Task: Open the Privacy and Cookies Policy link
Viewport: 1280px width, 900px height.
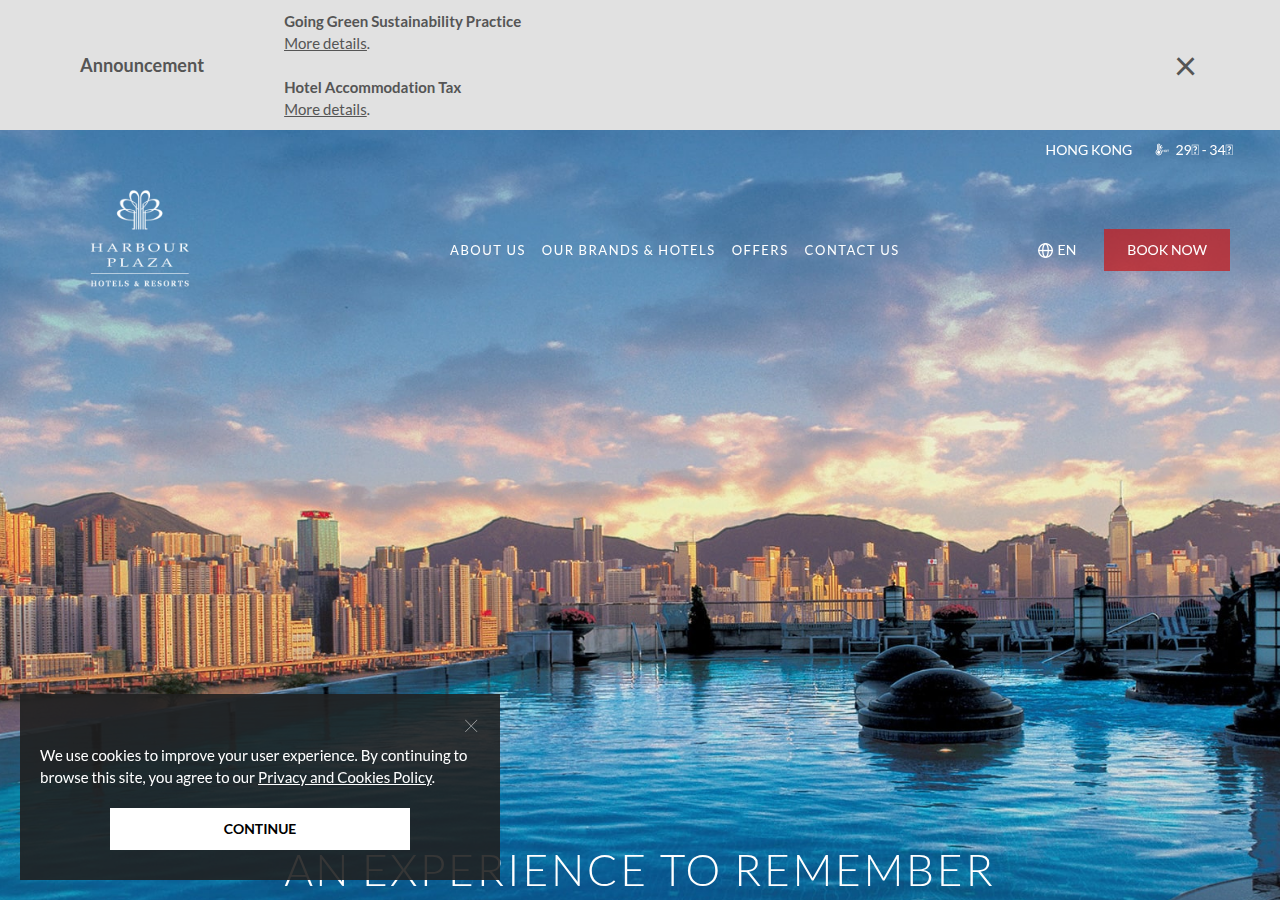Action: pos(345,777)
